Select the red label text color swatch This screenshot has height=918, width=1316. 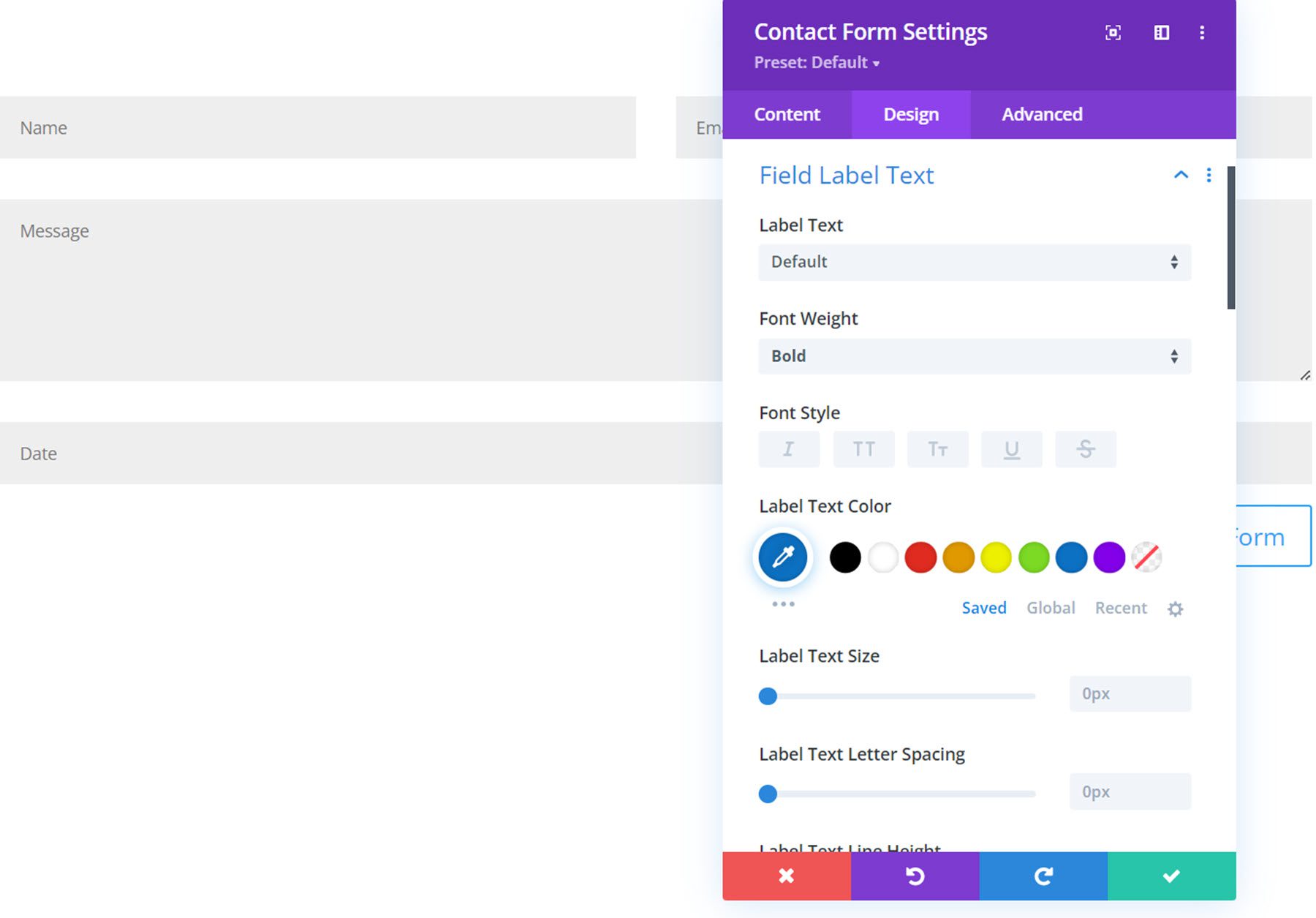(x=920, y=557)
